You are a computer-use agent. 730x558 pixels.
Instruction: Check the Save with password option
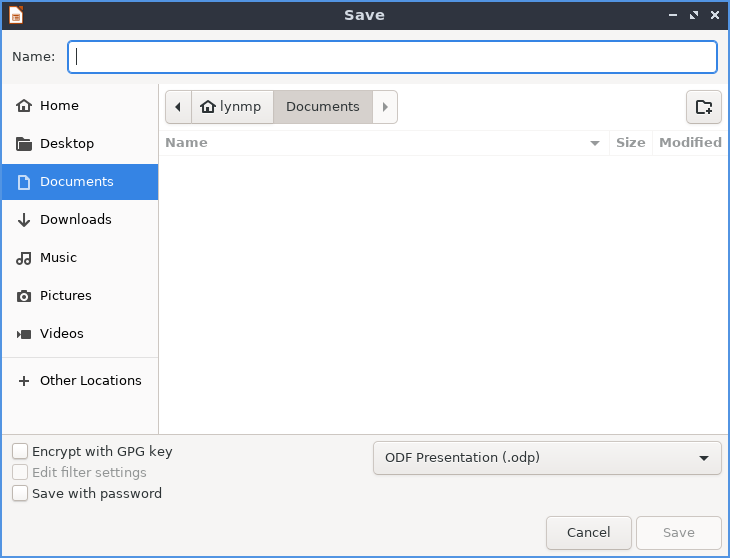(20, 494)
